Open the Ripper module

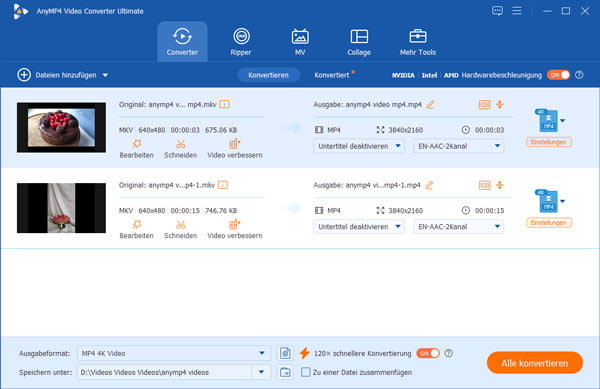coord(241,42)
